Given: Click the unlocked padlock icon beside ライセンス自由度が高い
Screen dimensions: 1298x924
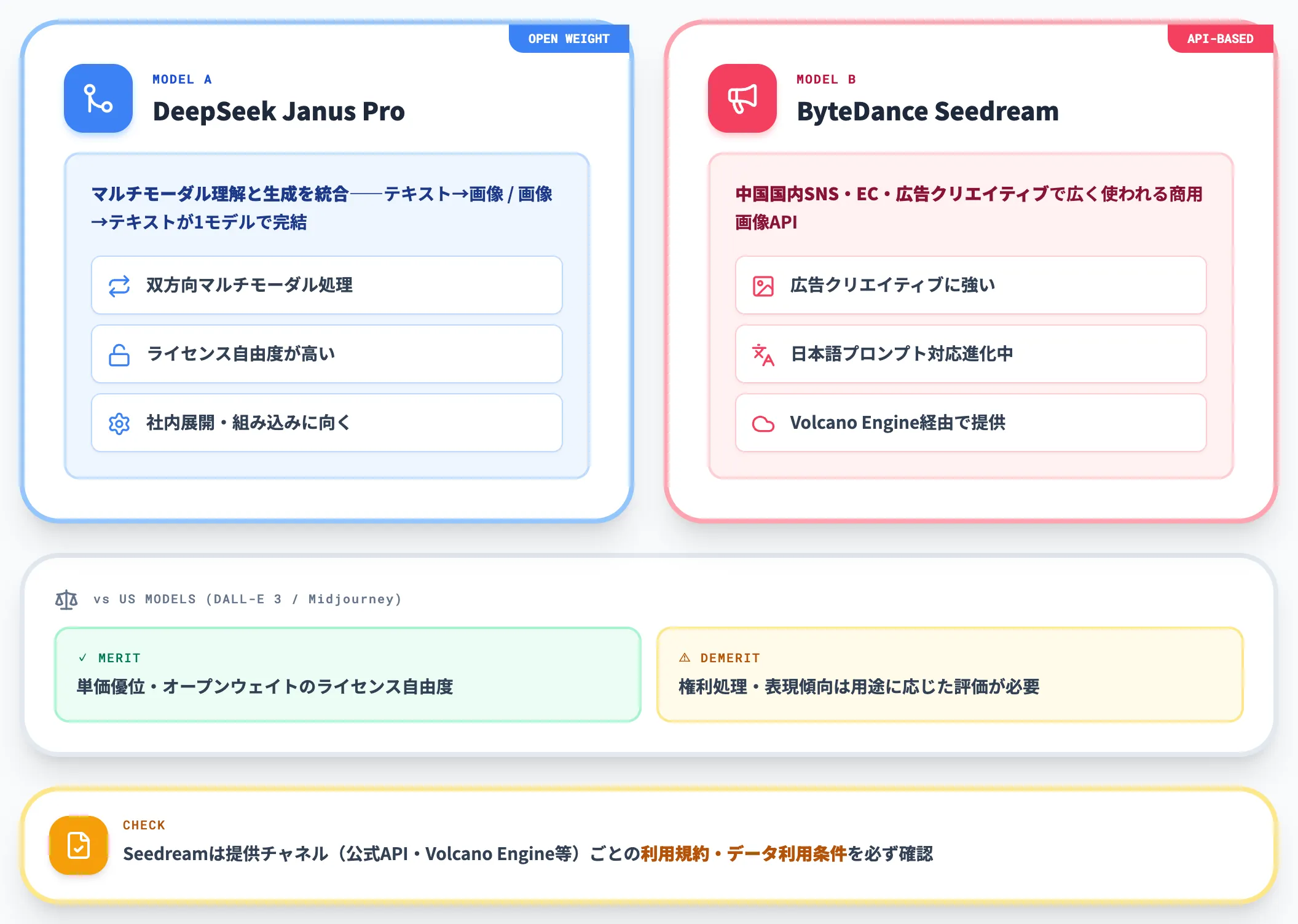Looking at the screenshot, I should pyautogui.click(x=119, y=354).
